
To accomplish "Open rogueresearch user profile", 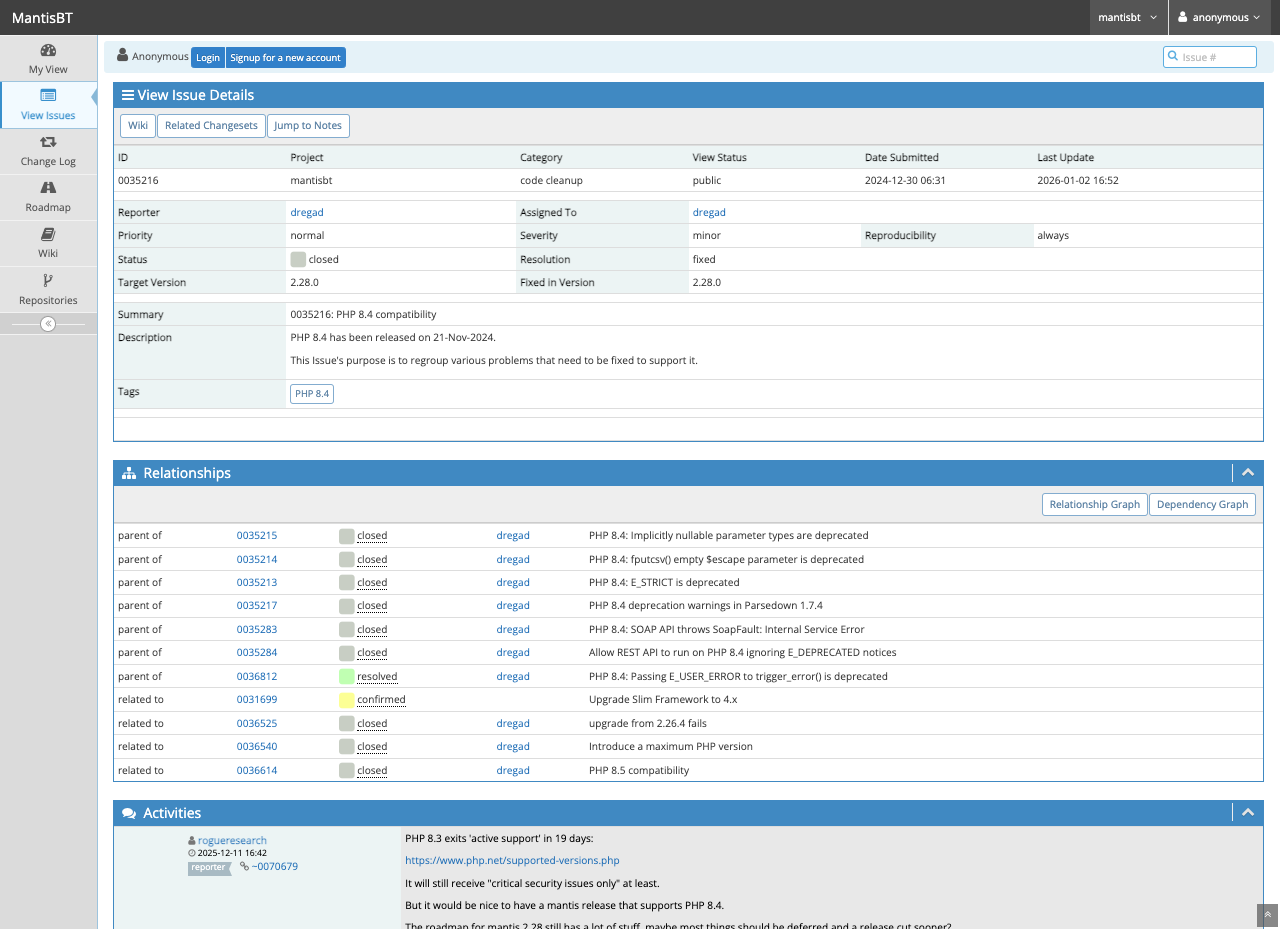I will tap(232, 841).
